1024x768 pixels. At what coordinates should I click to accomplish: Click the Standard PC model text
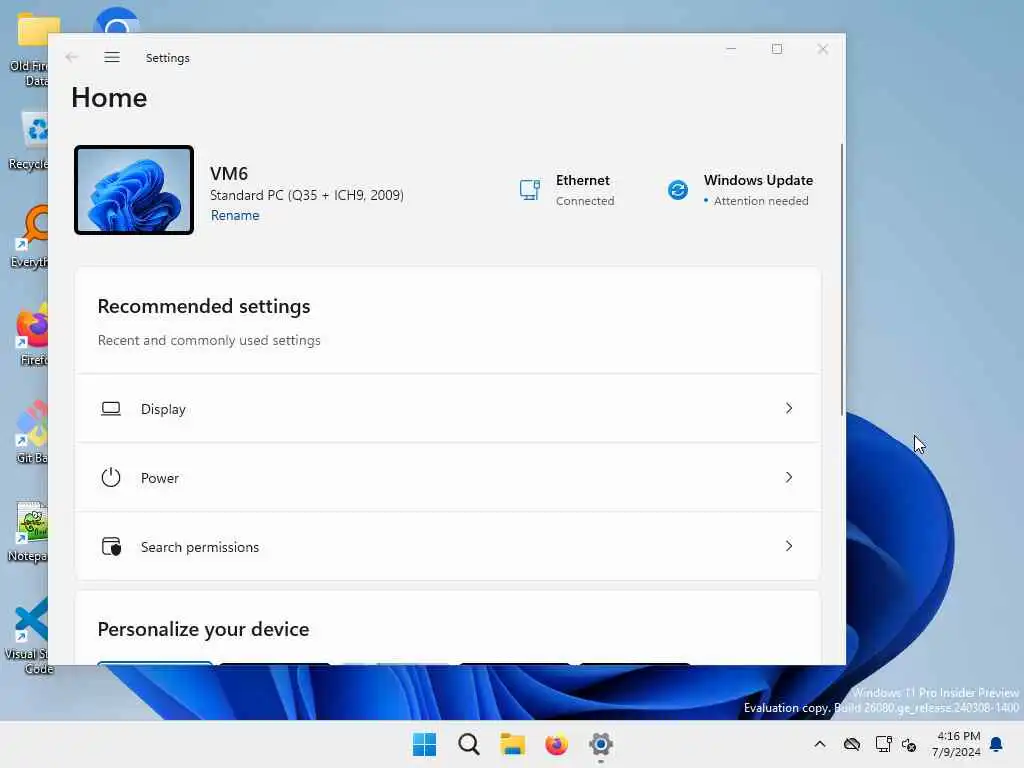(306, 195)
